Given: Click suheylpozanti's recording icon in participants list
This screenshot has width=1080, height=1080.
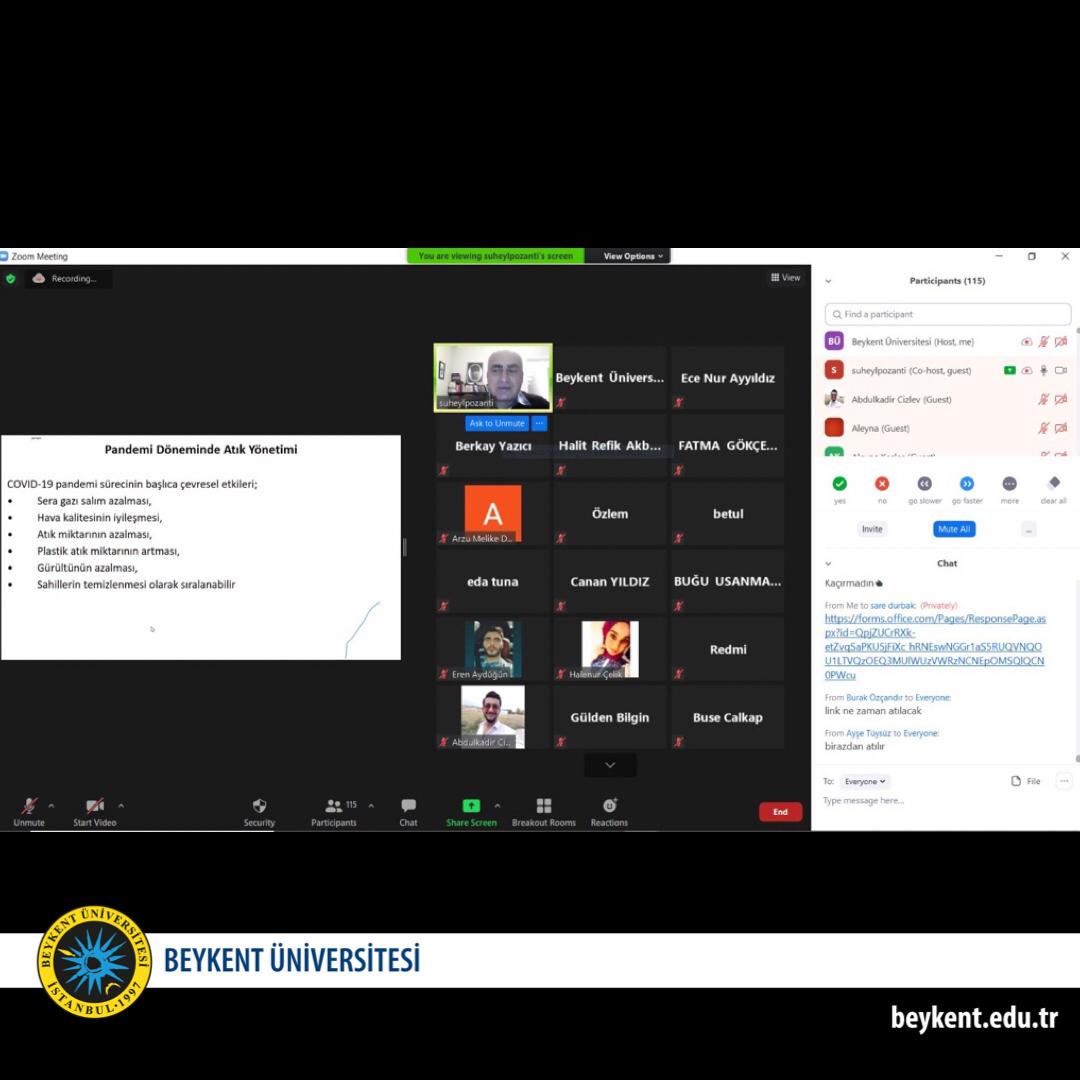Looking at the screenshot, I should coord(1027,371).
